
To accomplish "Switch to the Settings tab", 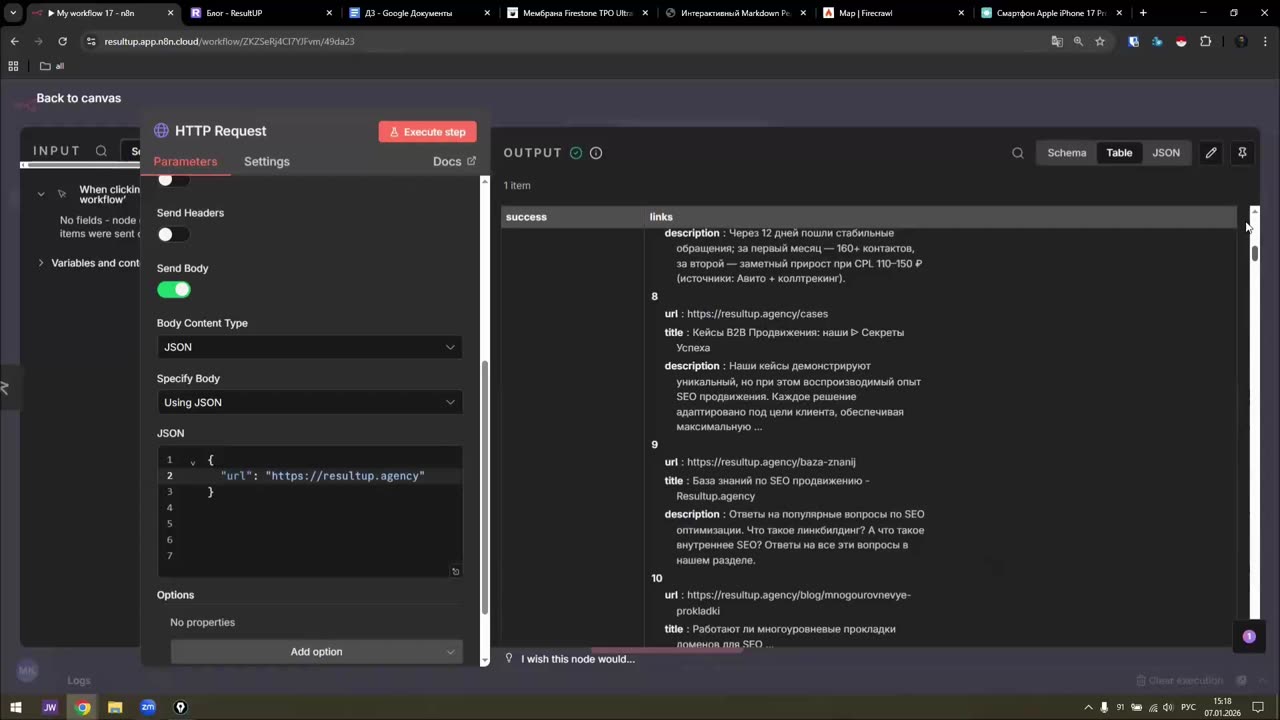I will click(267, 161).
